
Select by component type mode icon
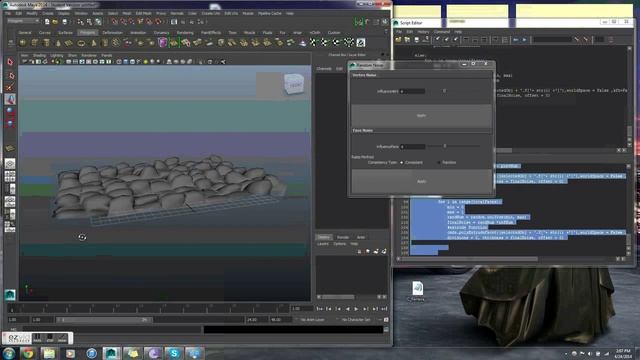click(x=98, y=22)
